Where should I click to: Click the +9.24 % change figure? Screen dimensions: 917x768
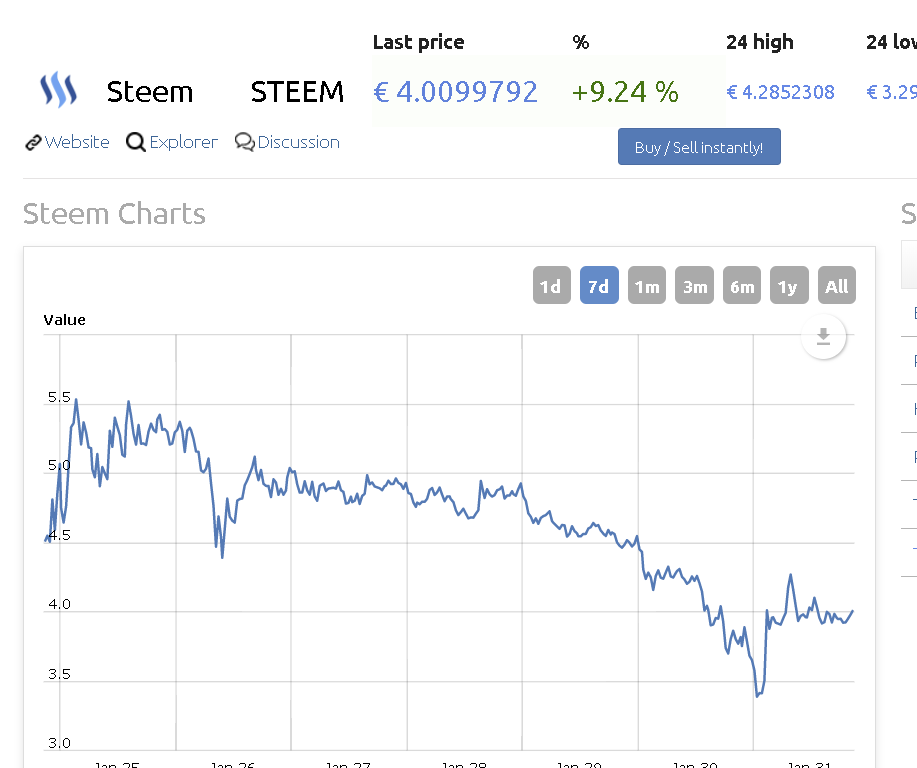(625, 91)
